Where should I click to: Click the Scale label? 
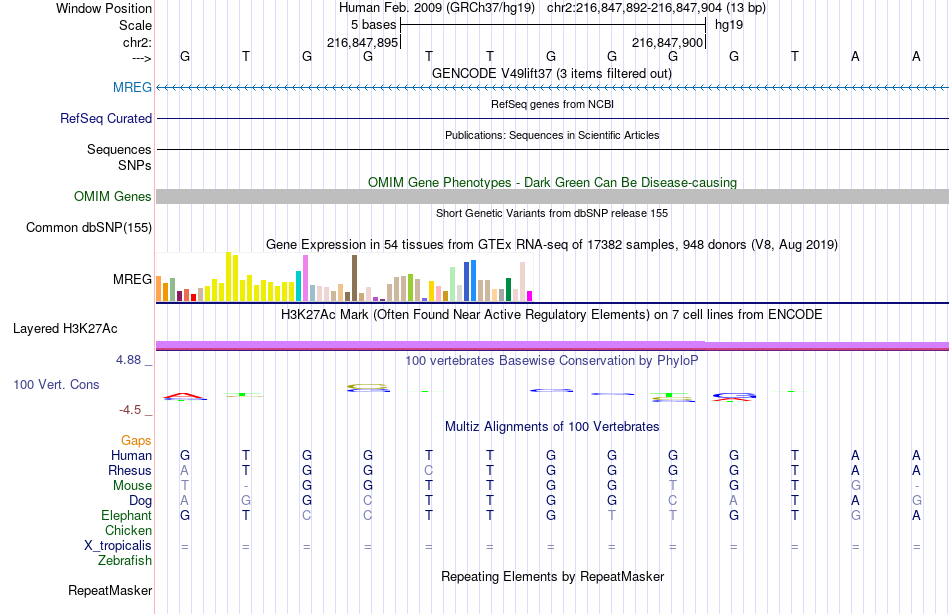click(x=135, y=25)
